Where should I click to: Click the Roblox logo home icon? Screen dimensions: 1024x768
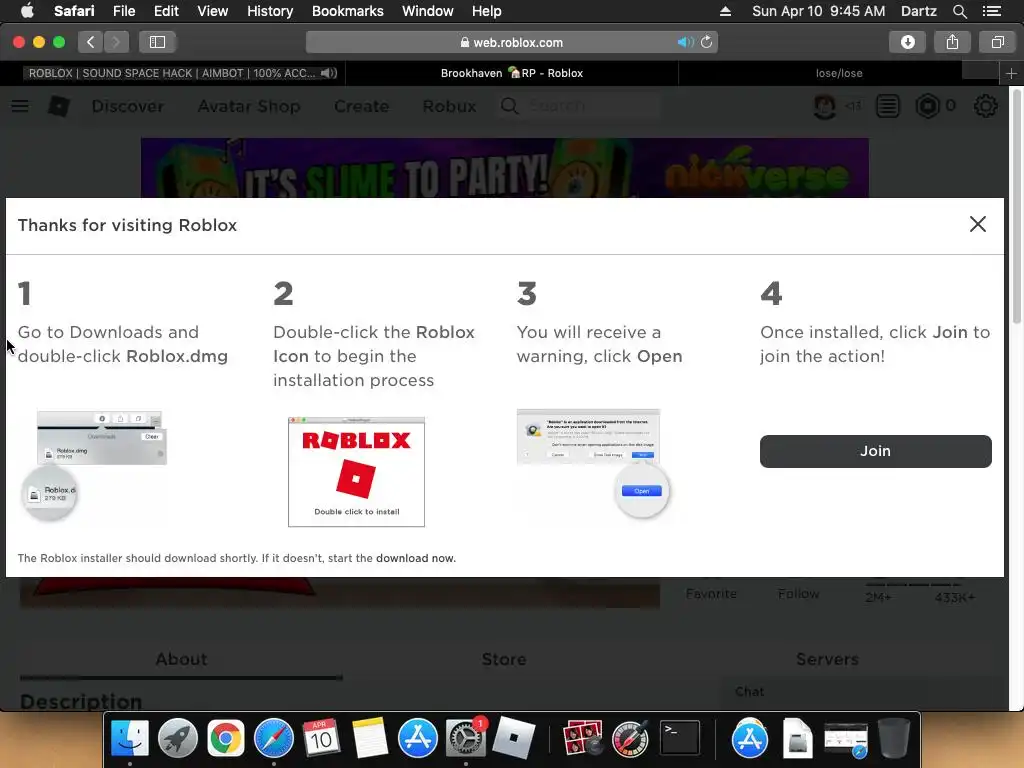[59, 106]
